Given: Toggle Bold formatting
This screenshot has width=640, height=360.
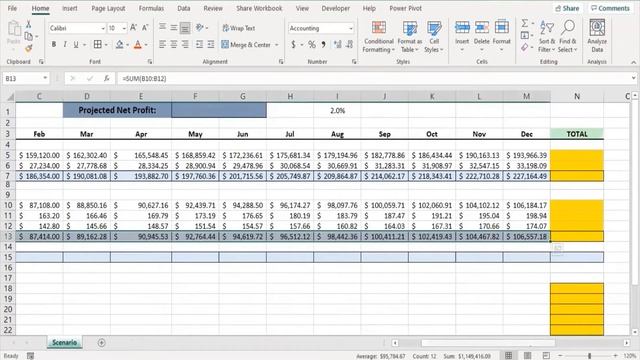Looking at the screenshot, I should coord(53,44).
